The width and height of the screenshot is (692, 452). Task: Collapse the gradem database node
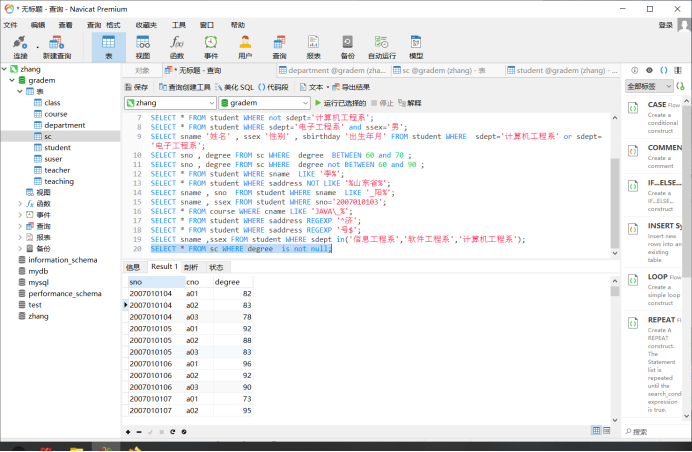(x=12, y=80)
